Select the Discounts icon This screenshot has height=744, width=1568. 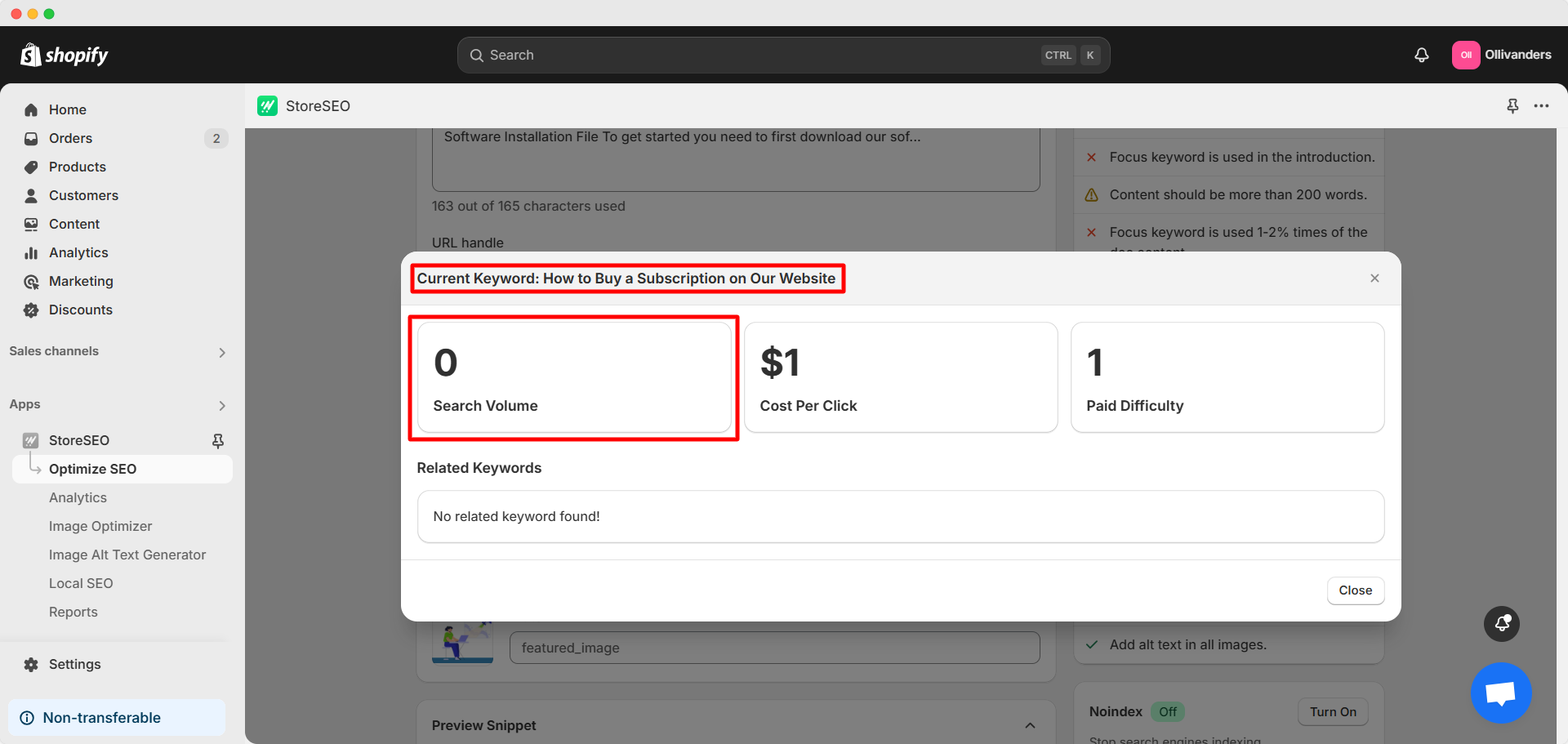tap(30, 310)
